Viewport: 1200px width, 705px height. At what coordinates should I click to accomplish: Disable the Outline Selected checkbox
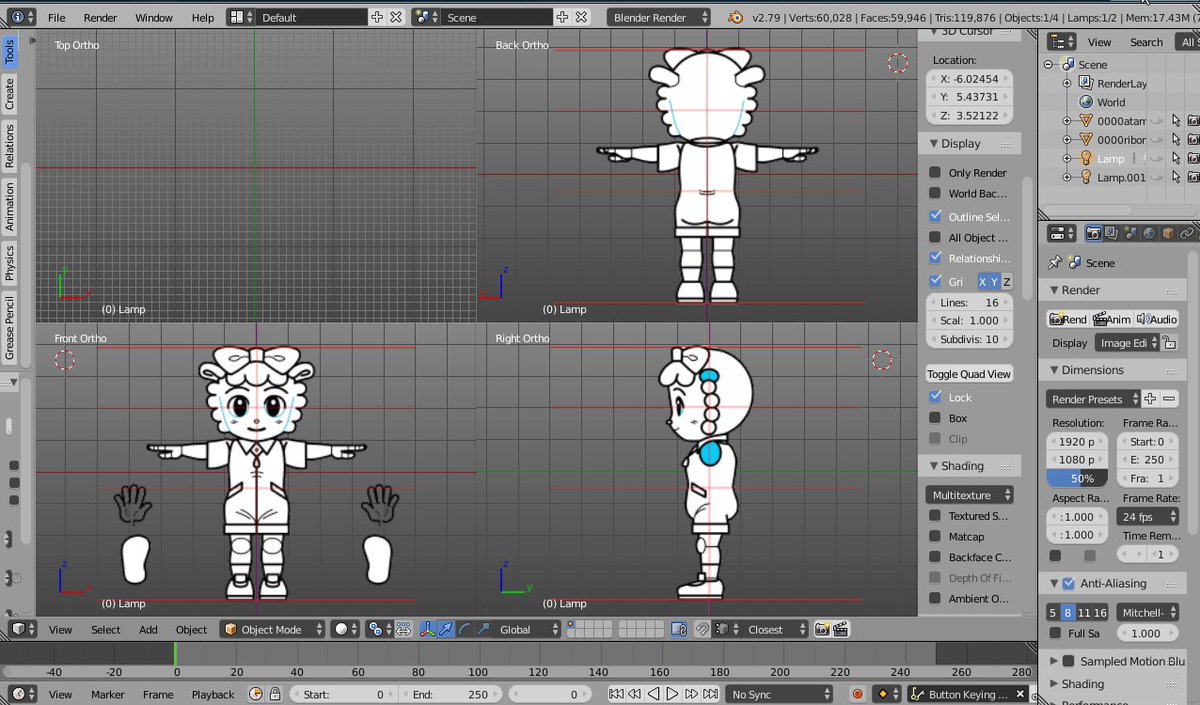[935, 216]
